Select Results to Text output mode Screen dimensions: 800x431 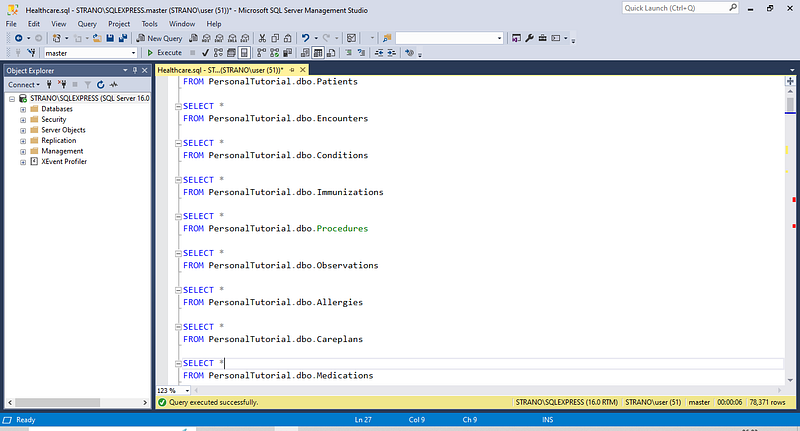(x=305, y=53)
